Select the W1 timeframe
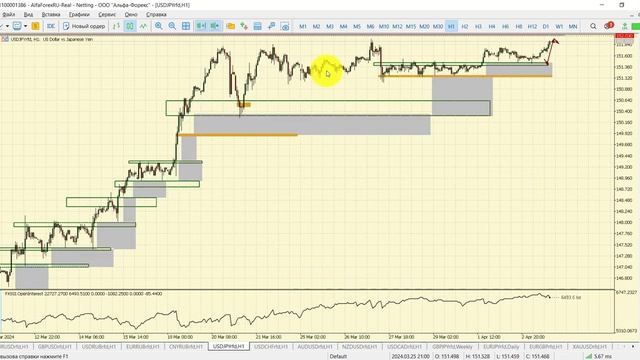640x360 pixels. (559, 26)
